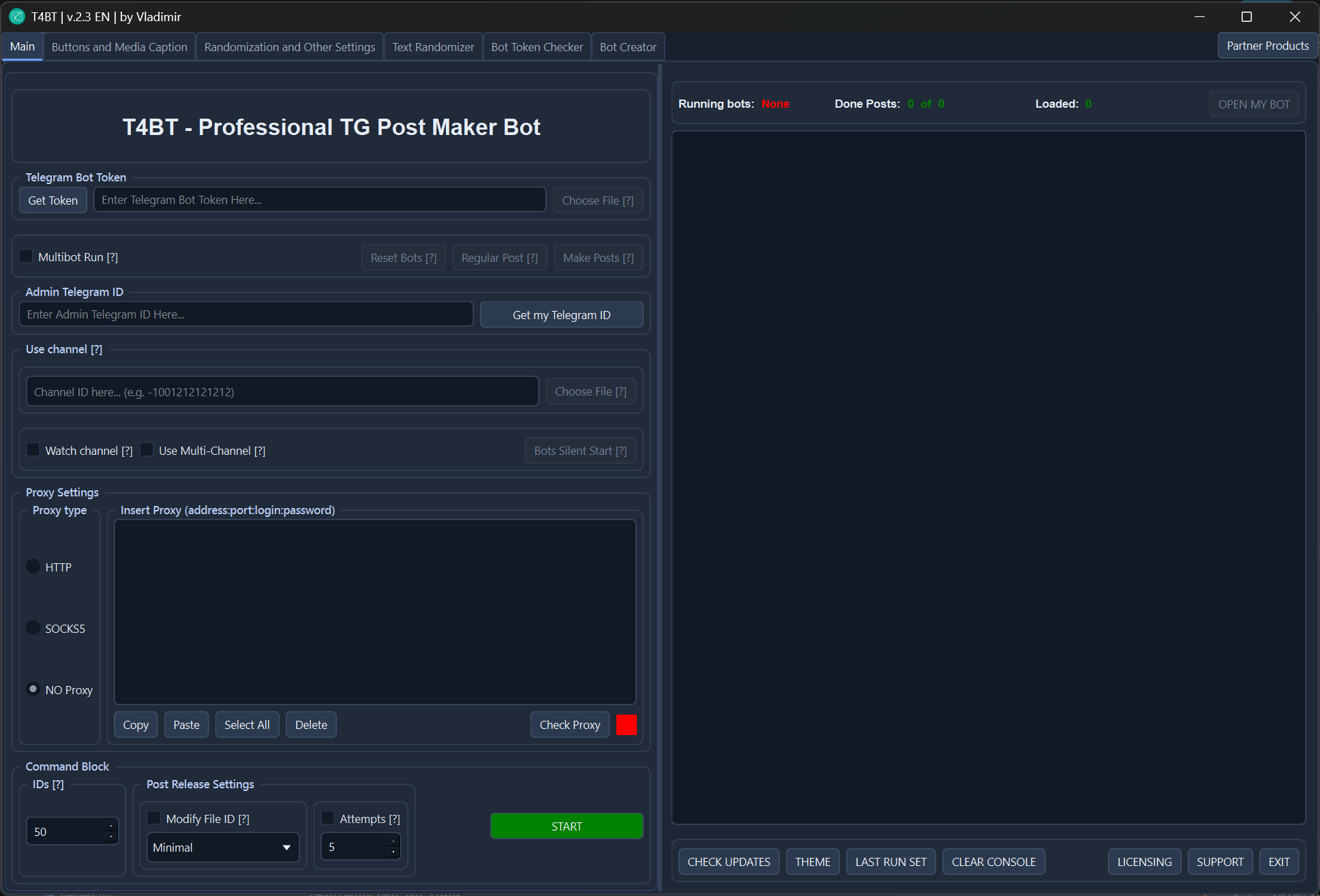Viewport: 1320px width, 896px height.
Task: Select the SOCKS5 proxy type
Action: pos(33,628)
